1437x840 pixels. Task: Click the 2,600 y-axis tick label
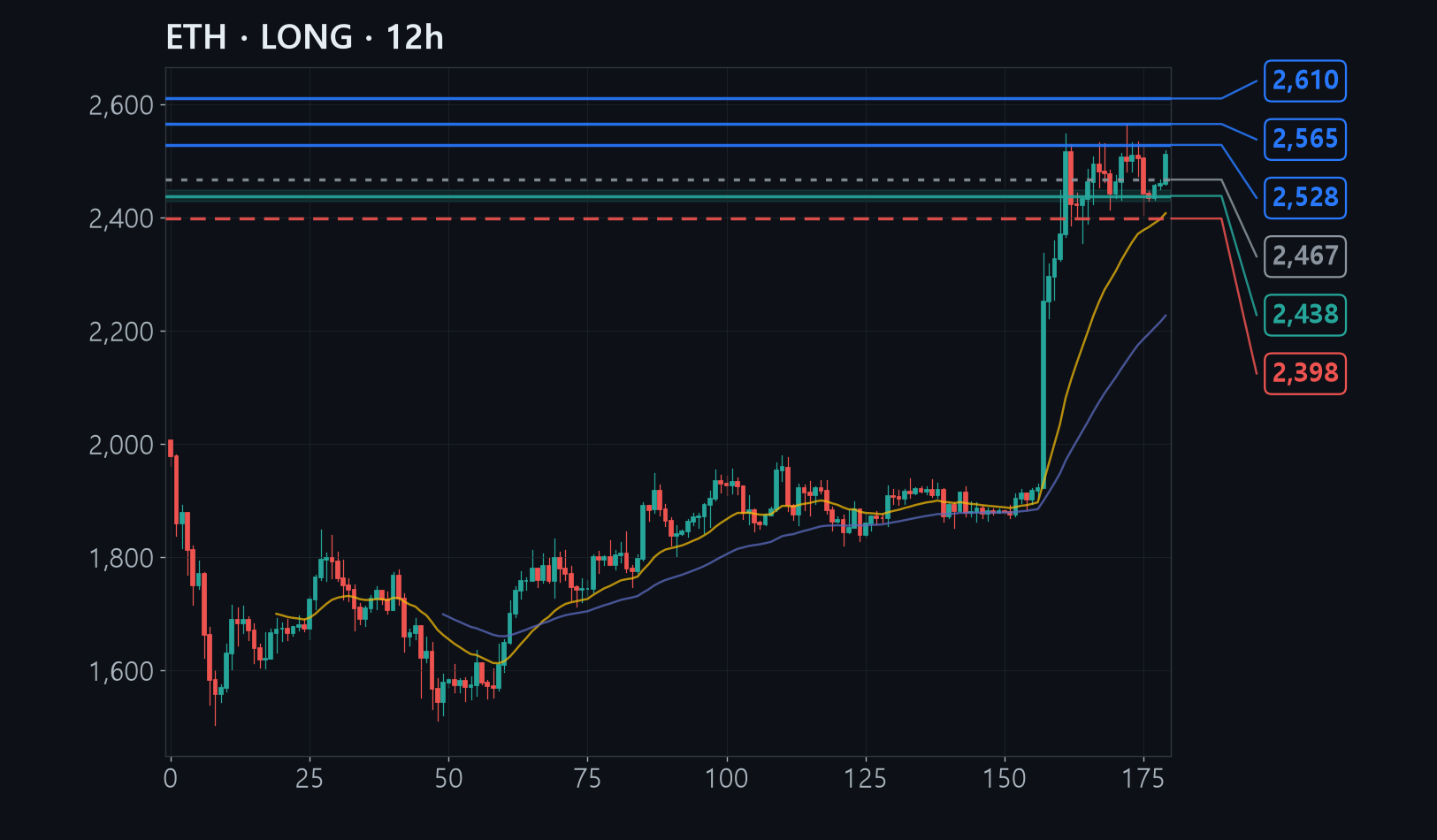pos(121,105)
